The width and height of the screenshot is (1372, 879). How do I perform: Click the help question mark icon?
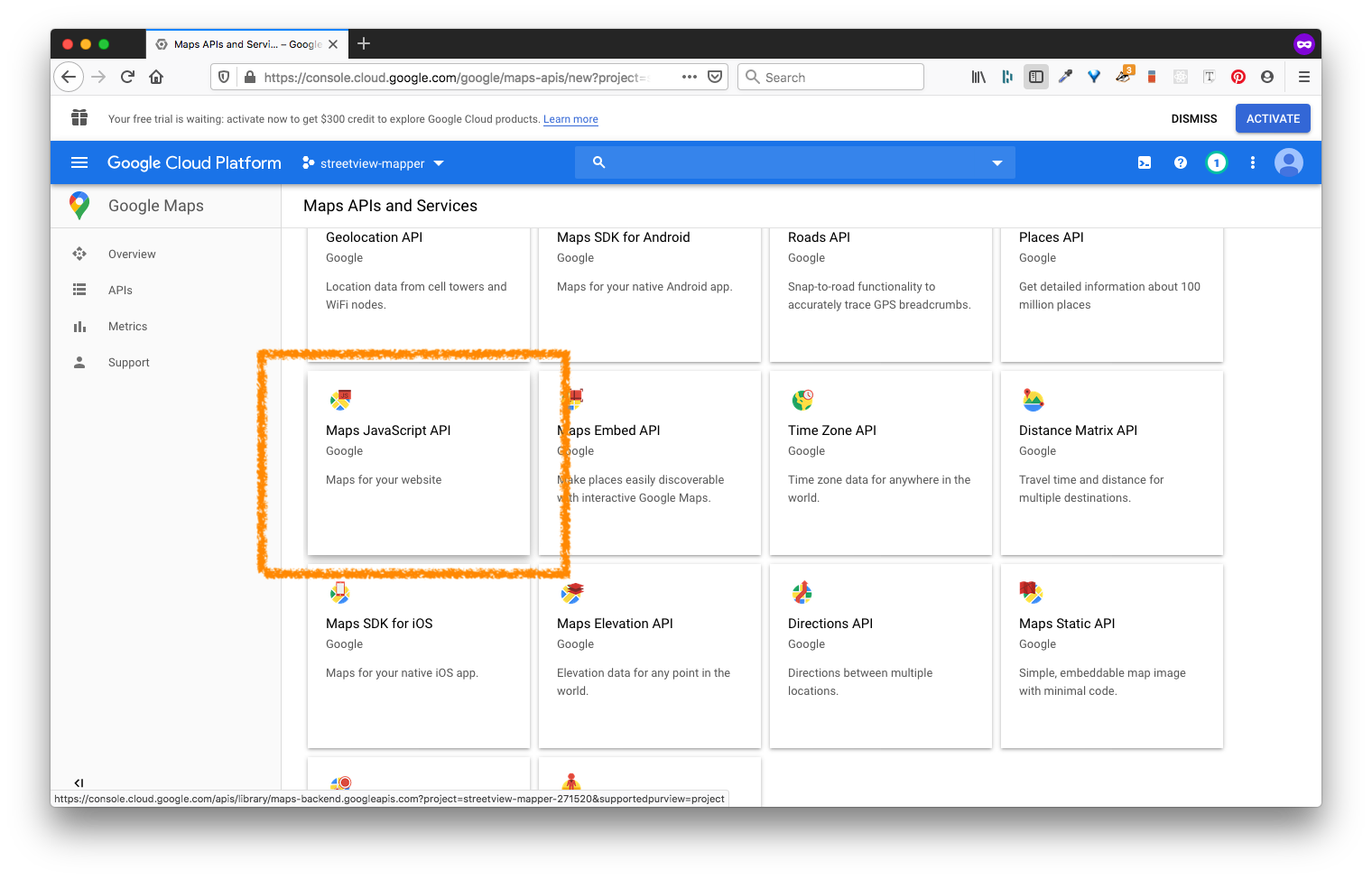(x=1180, y=162)
